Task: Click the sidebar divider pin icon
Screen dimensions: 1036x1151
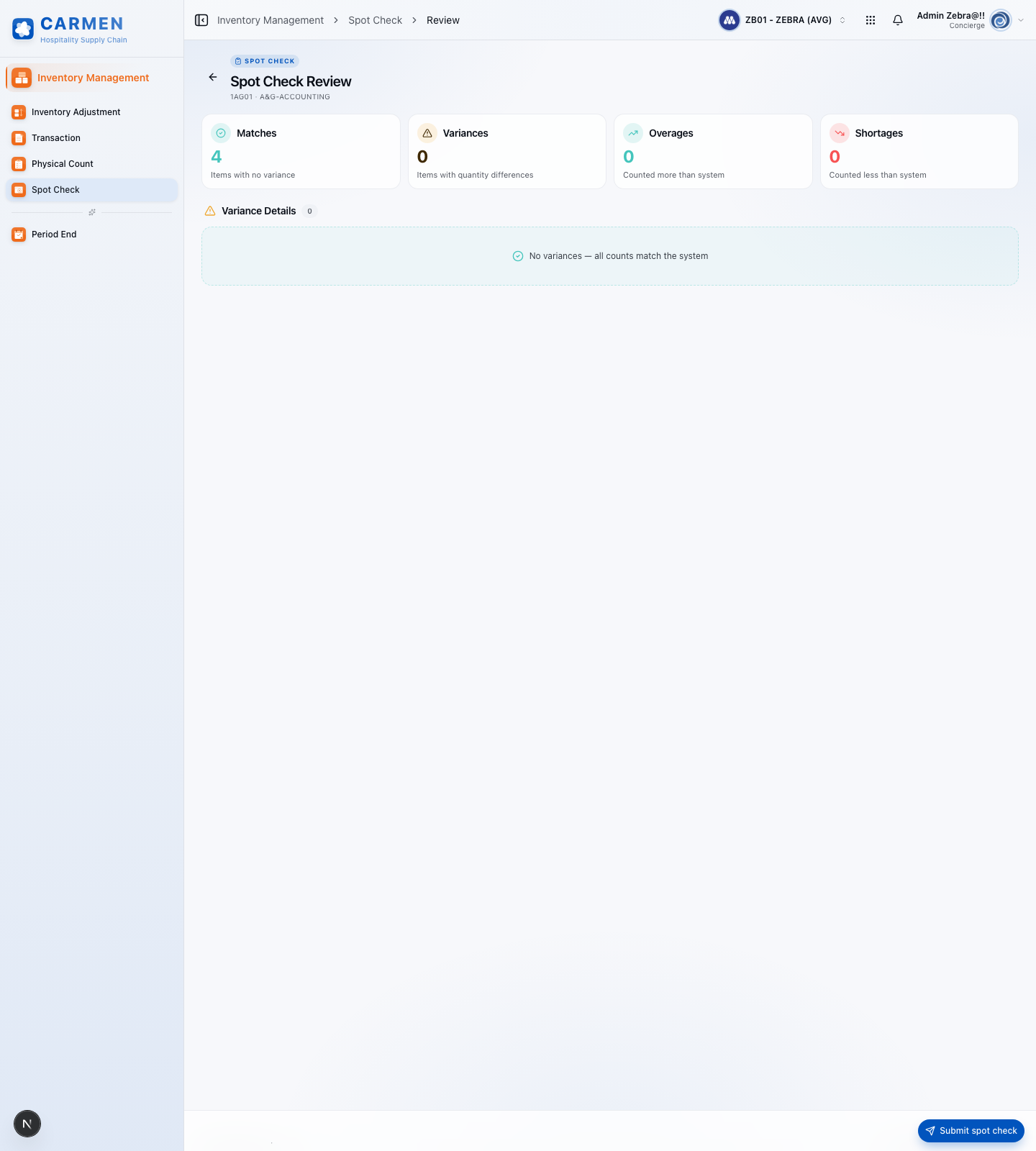Action: pyautogui.click(x=92, y=212)
